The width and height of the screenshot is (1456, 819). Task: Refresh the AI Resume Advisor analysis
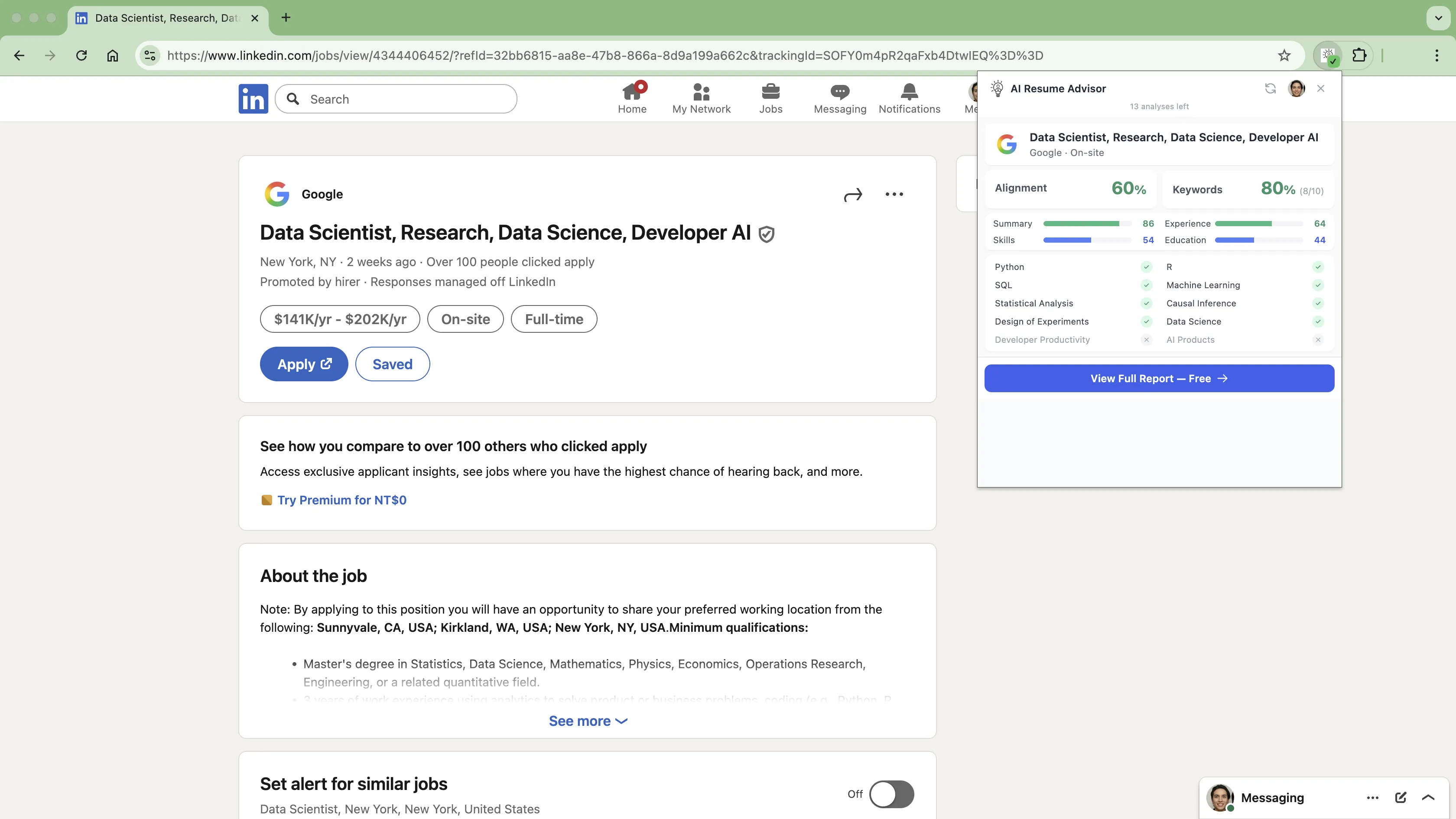pyautogui.click(x=1270, y=88)
